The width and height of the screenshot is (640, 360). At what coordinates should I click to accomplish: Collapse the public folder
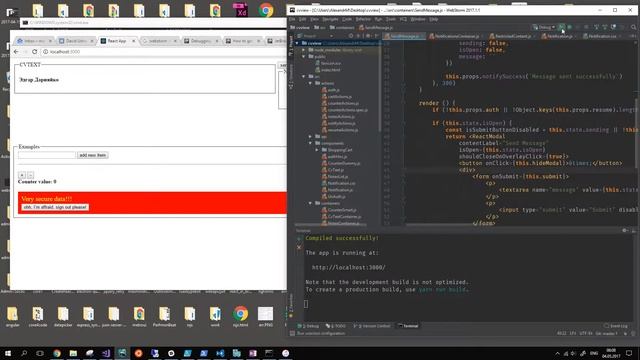(x=304, y=56)
